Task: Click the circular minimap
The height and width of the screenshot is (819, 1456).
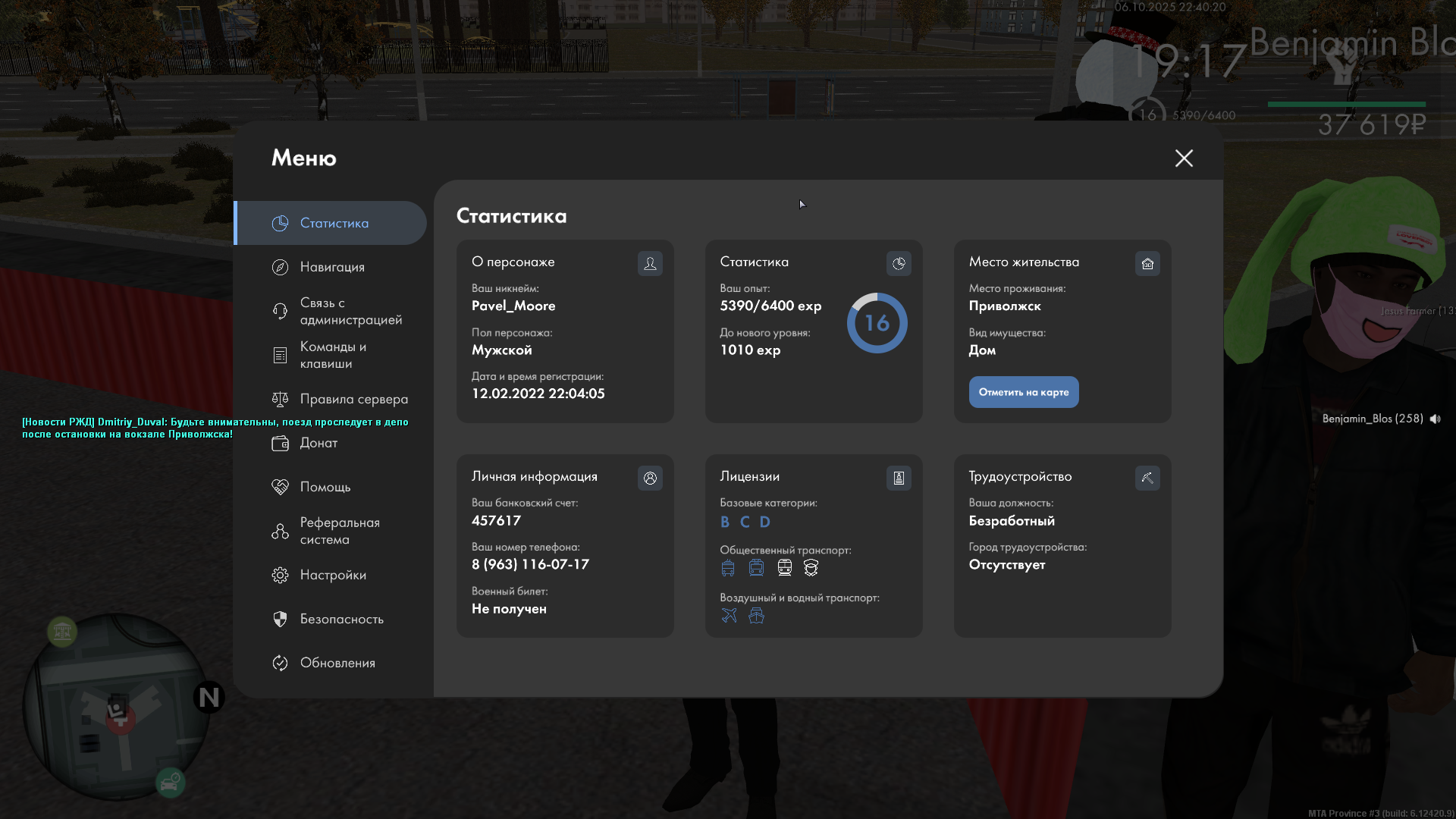Action: (x=115, y=705)
